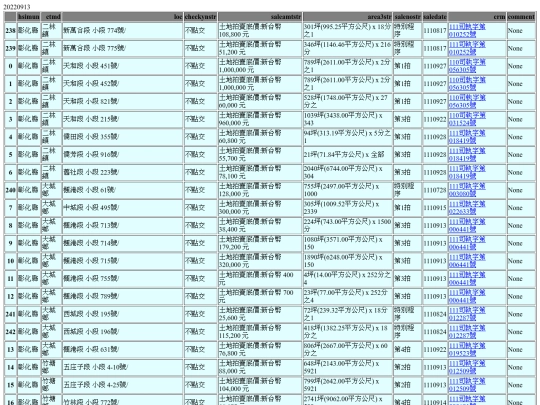Click the 'area3str' column header
The height and width of the screenshot is (405, 540).
coord(347,17)
